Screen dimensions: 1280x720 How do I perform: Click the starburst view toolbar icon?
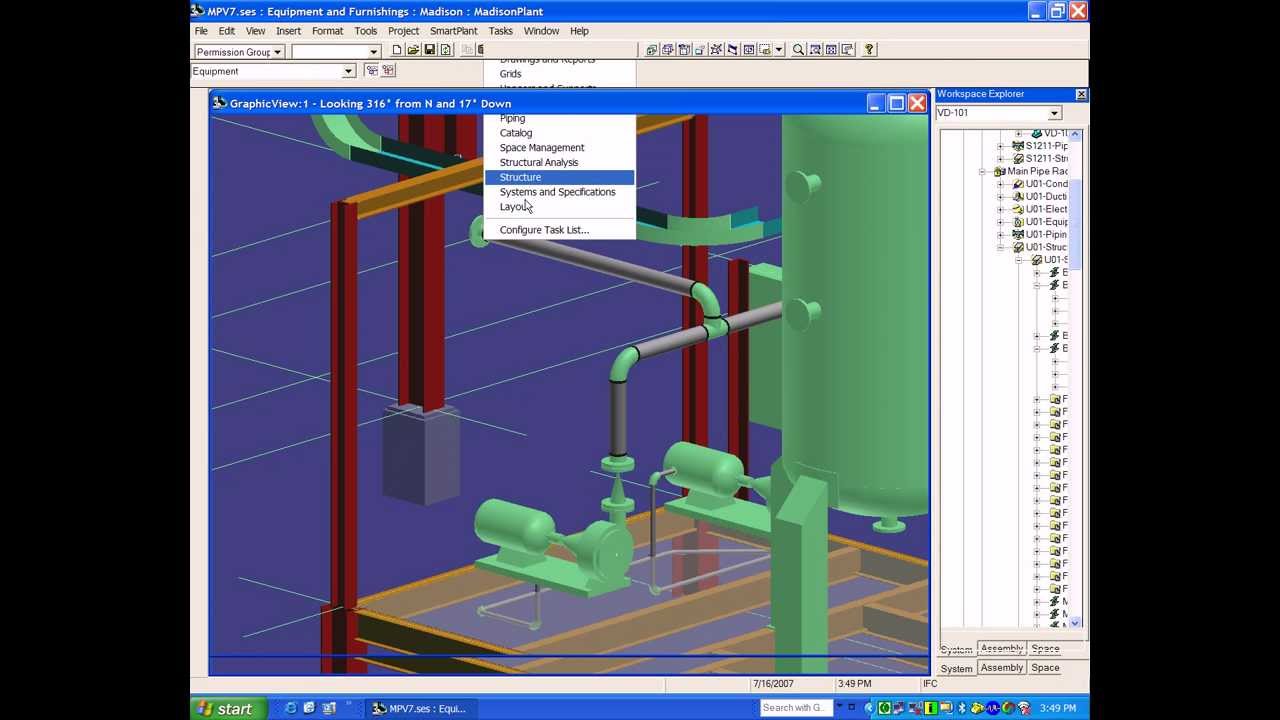click(716, 50)
